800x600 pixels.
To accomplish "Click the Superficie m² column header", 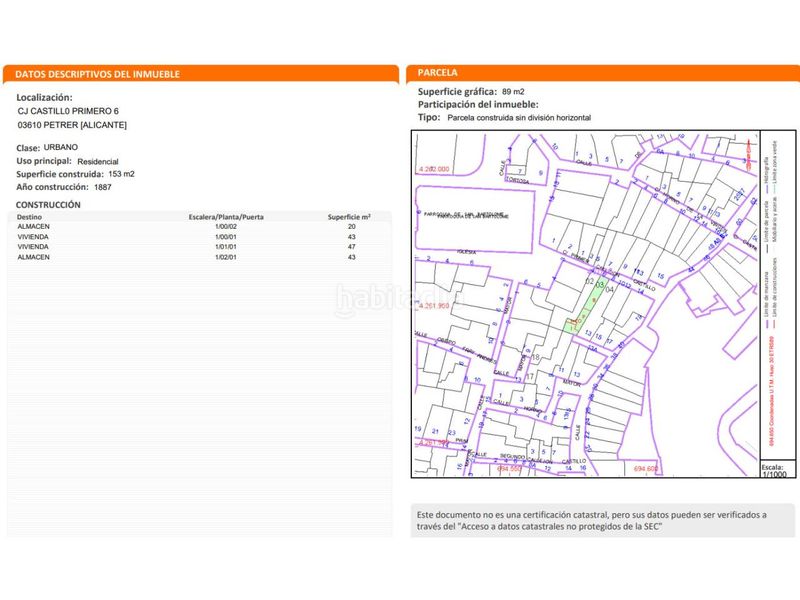I will click(349, 217).
